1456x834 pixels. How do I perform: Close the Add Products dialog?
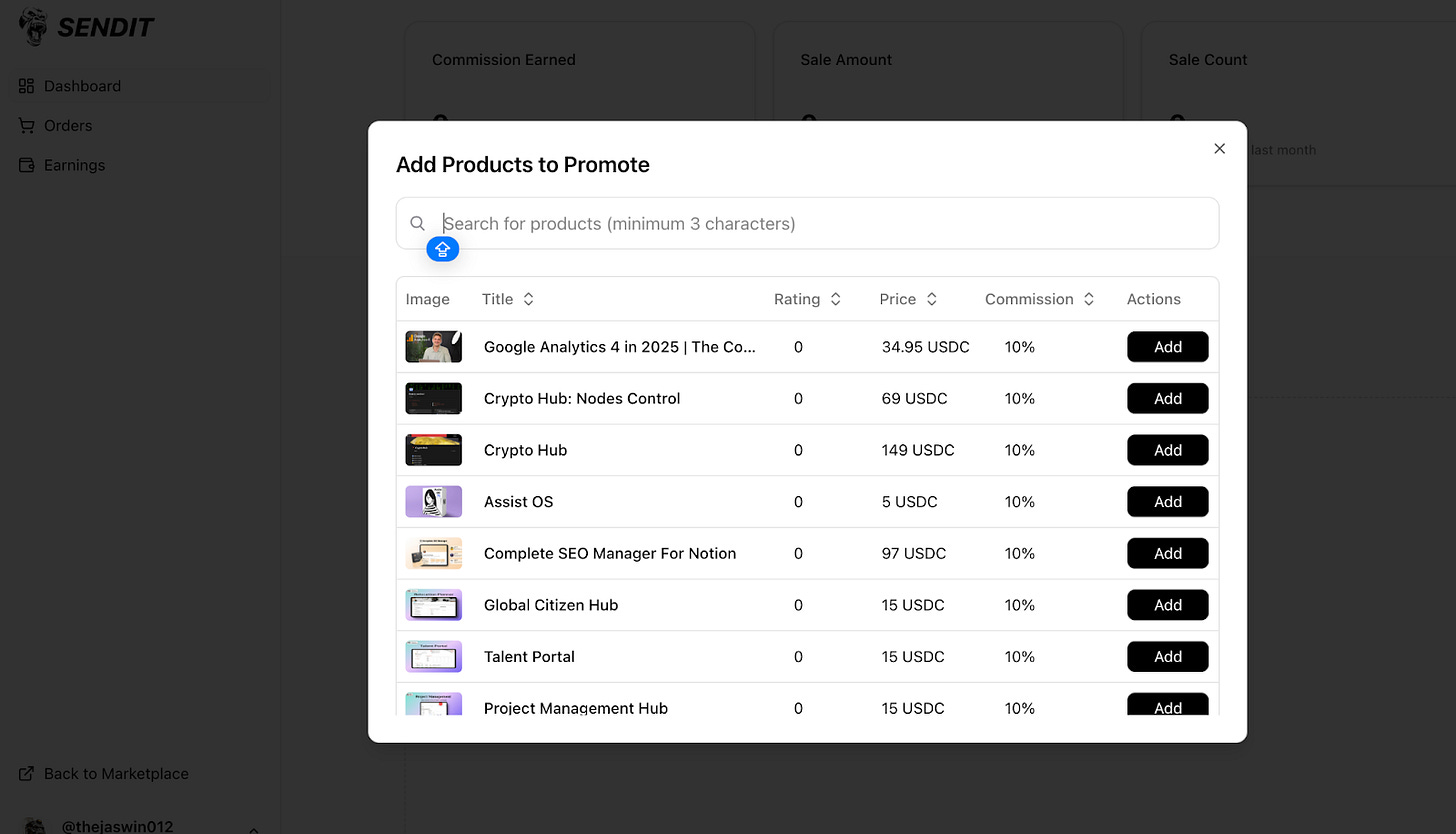tap(1219, 148)
